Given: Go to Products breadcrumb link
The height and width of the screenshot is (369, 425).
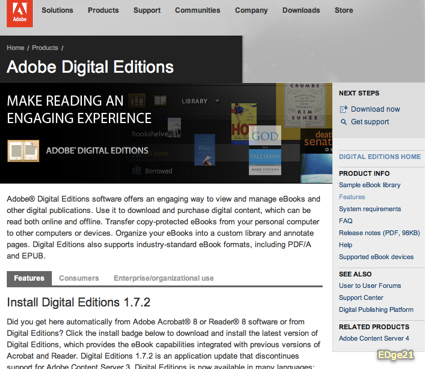Looking at the screenshot, I should (45, 48).
